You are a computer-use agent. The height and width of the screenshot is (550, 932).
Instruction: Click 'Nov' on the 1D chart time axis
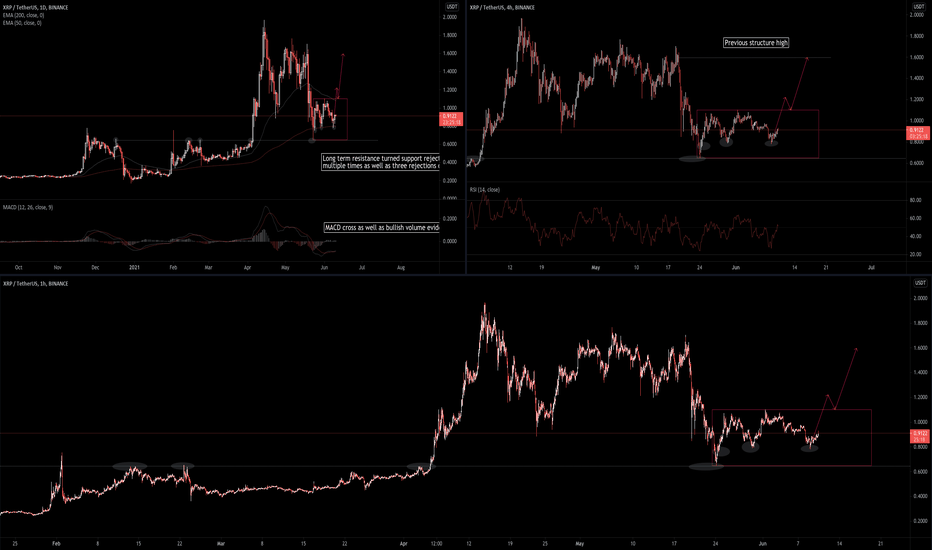[x=58, y=268]
